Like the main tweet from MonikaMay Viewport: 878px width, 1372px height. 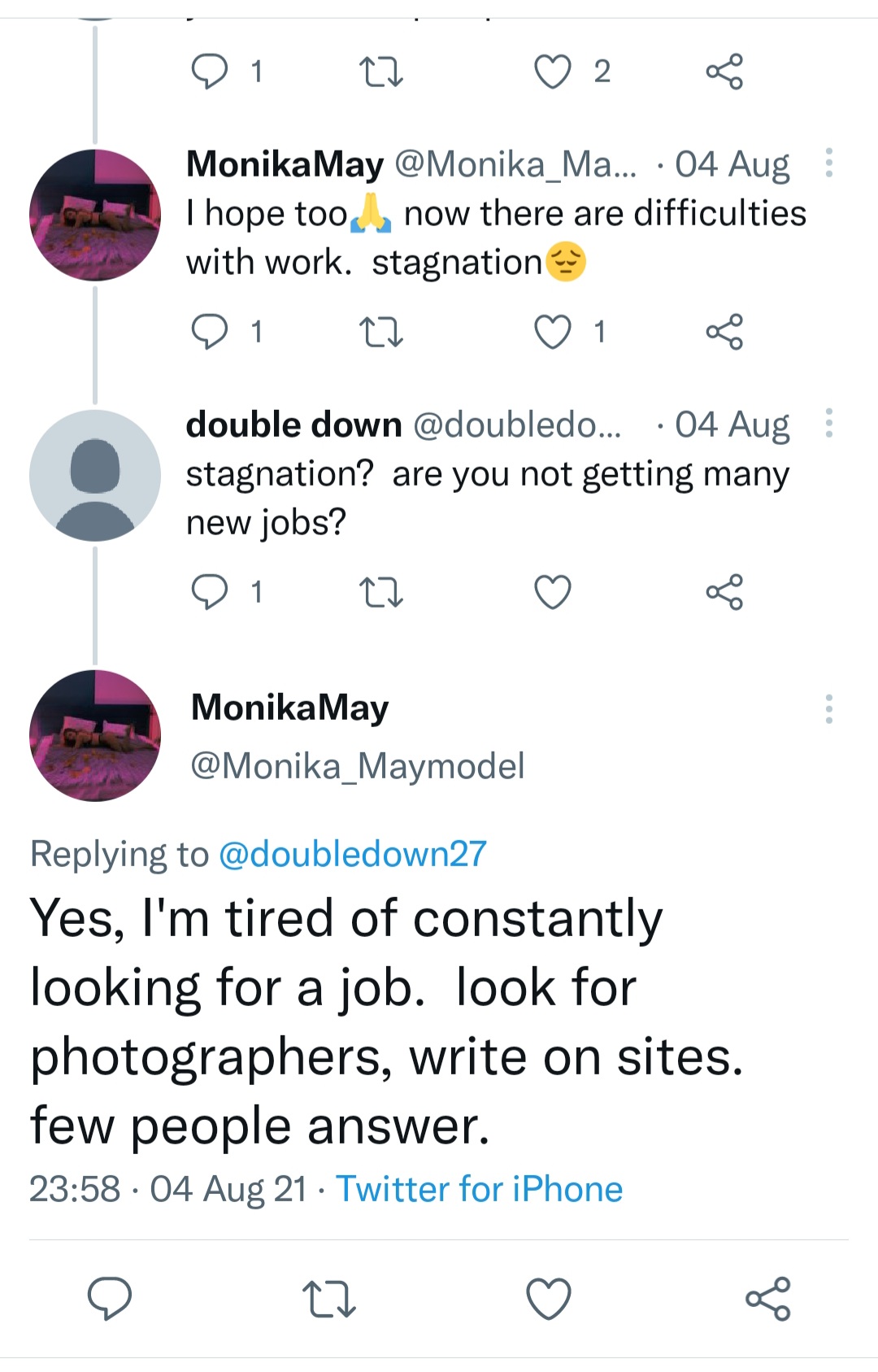[x=549, y=1298]
